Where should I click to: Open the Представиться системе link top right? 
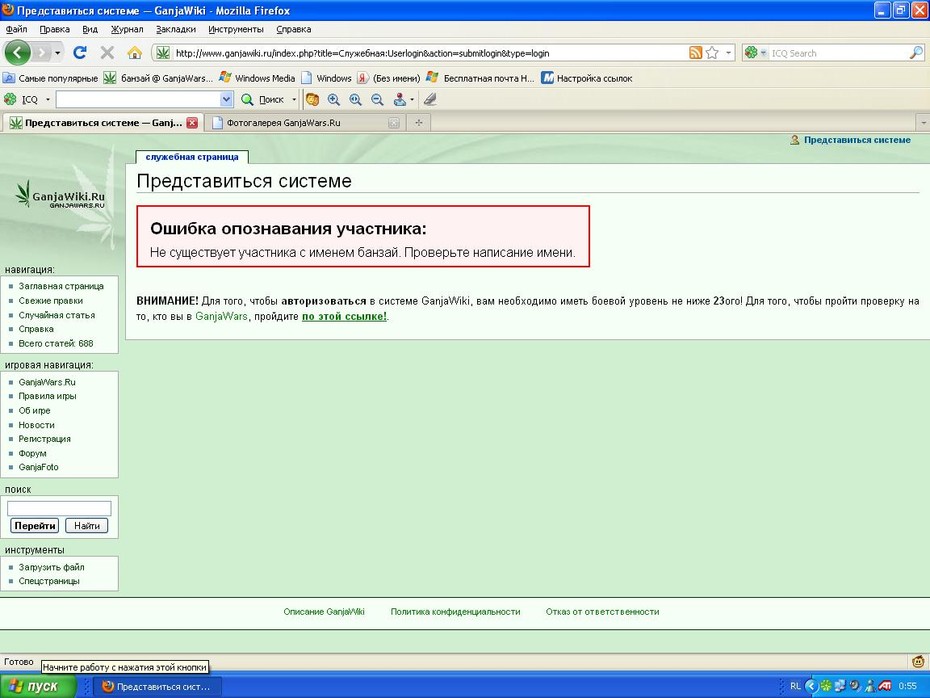pos(857,140)
